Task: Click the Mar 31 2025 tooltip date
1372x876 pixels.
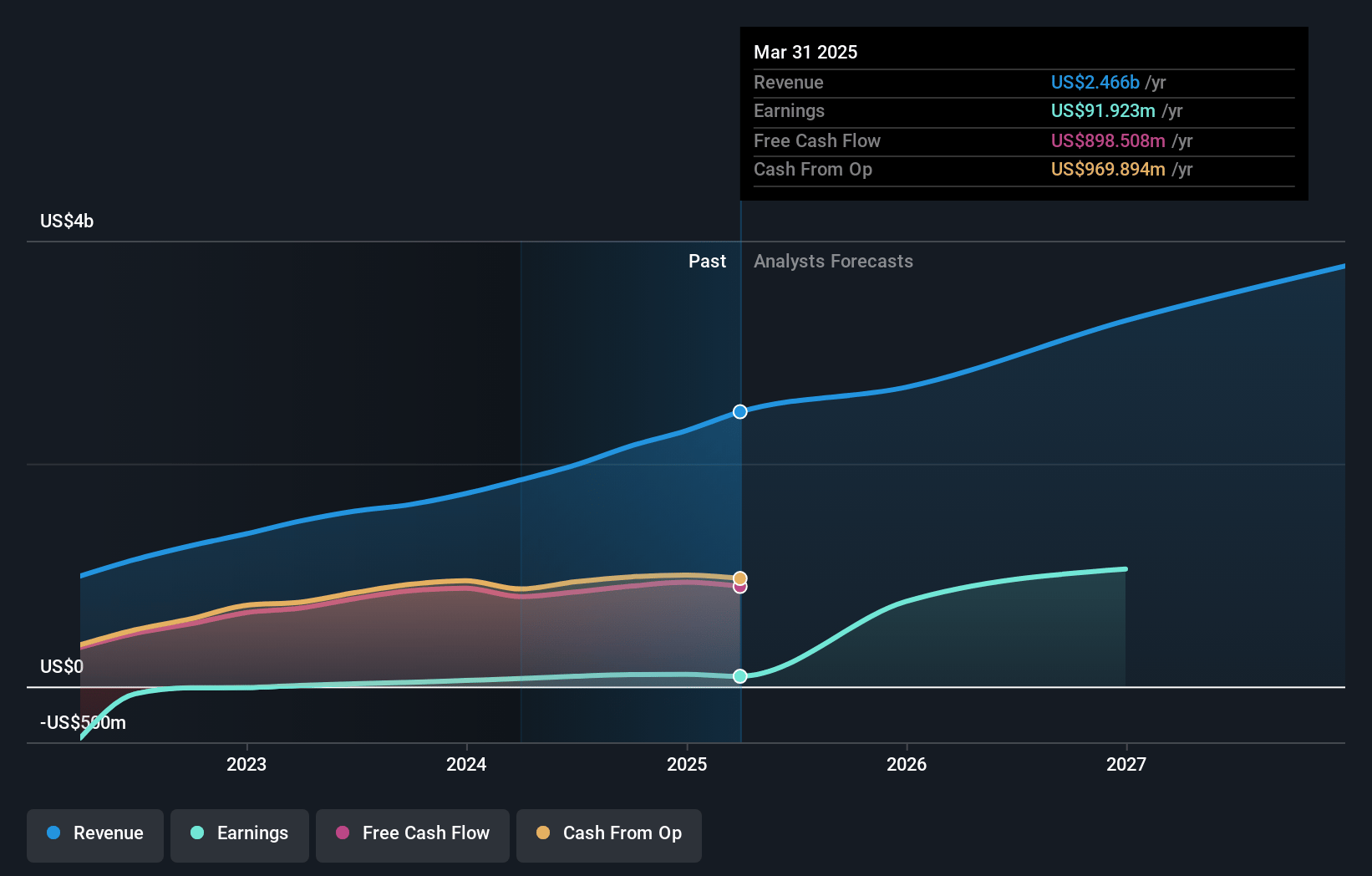Action: 805,52
